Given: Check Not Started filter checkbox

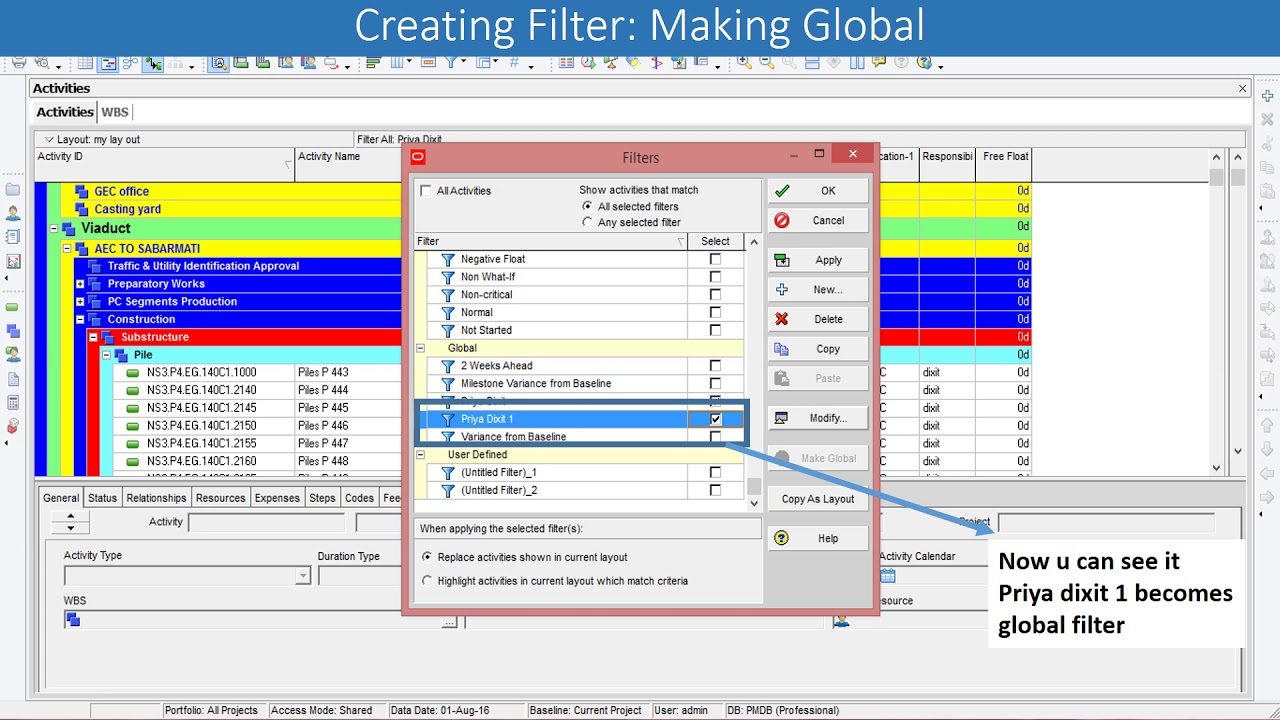Looking at the screenshot, I should [x=715, y=330].
